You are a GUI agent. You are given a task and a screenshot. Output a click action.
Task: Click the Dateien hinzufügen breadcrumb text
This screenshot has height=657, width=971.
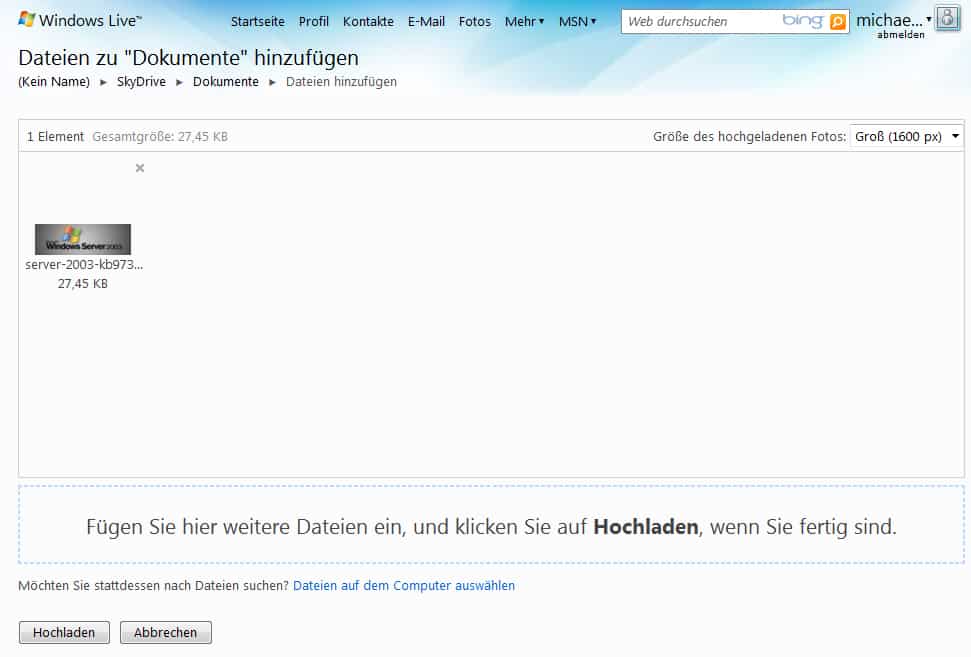click(341, 82)
